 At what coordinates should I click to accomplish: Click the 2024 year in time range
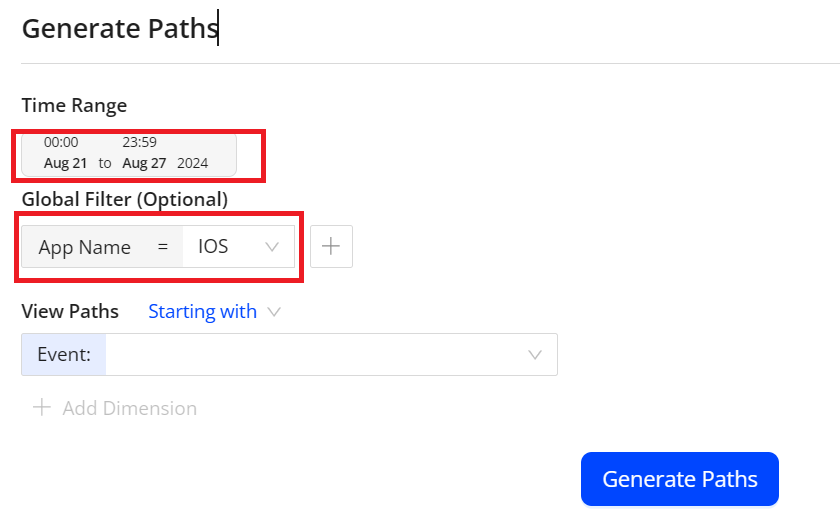point(192,163)
